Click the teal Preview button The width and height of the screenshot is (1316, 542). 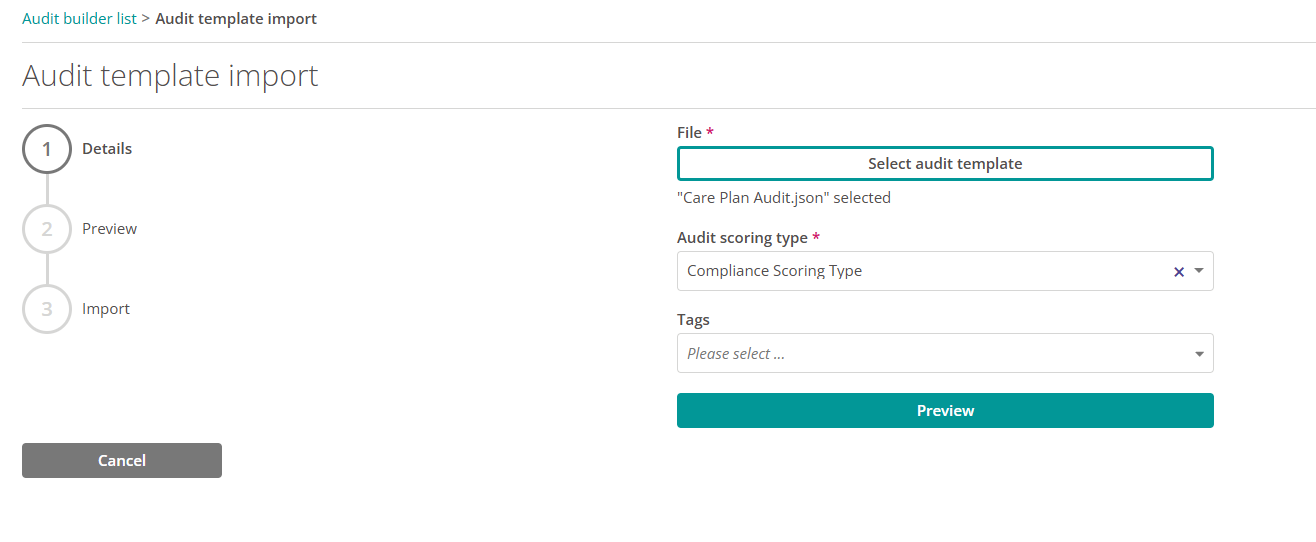(945, 410)
